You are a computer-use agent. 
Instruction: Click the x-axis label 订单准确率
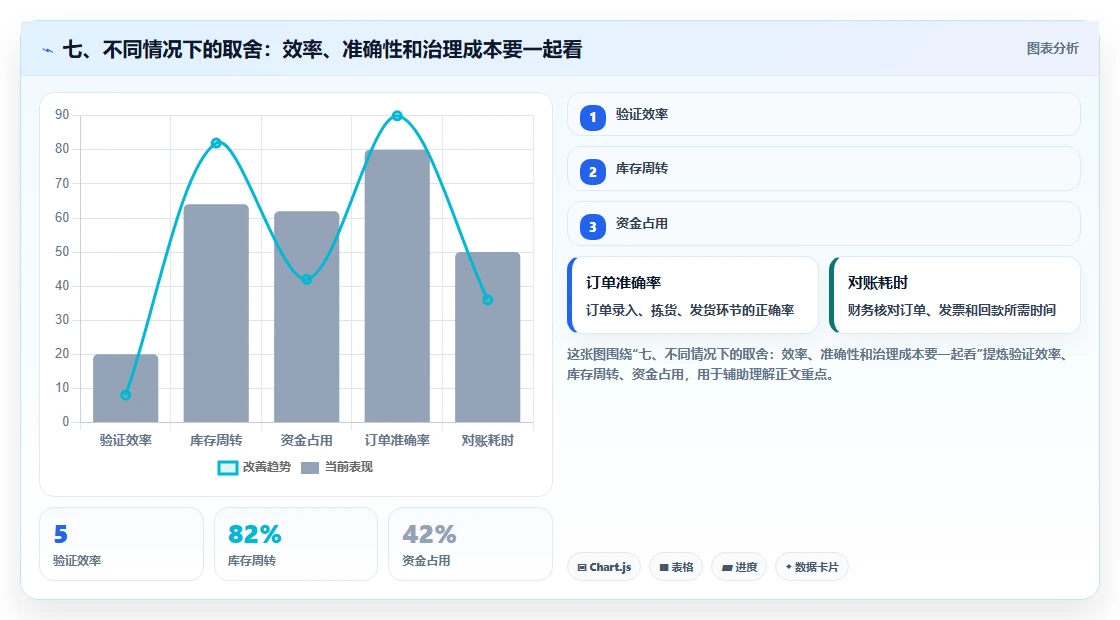(397, 440)
